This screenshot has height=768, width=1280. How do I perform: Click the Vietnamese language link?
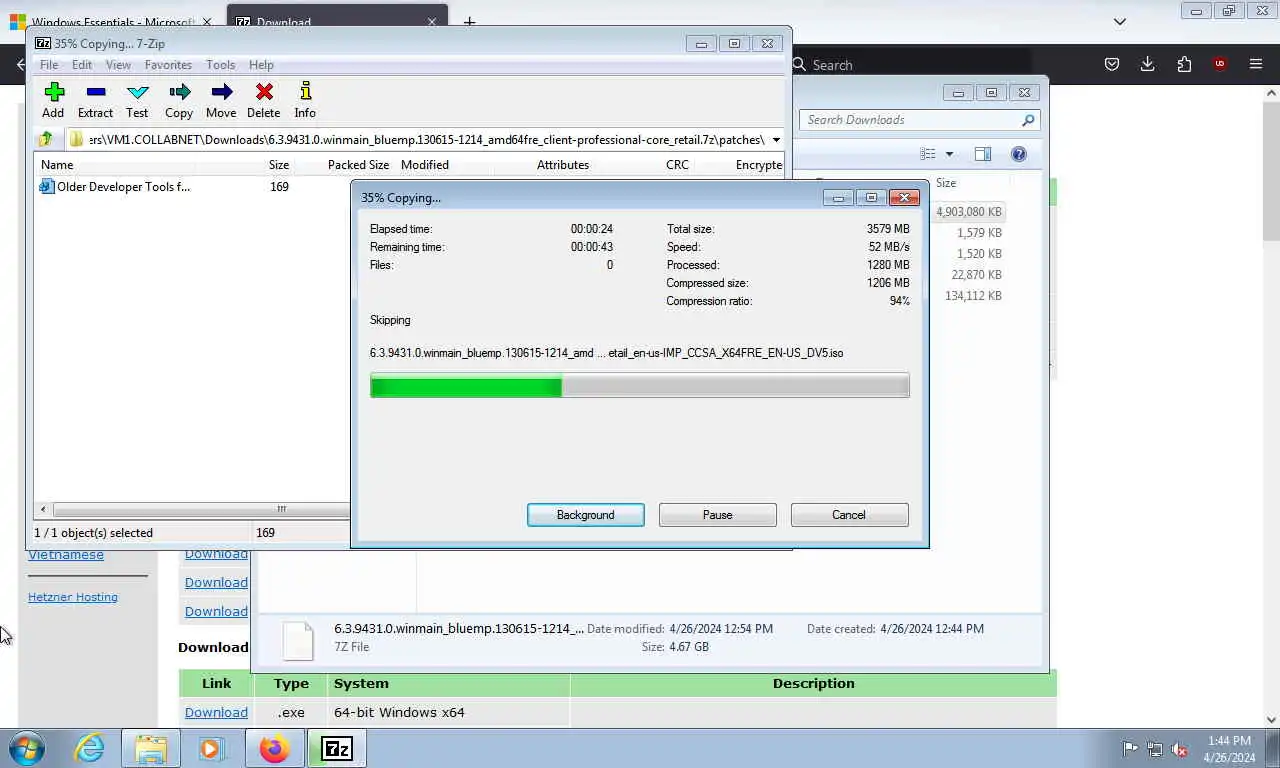tap(66, 555)
